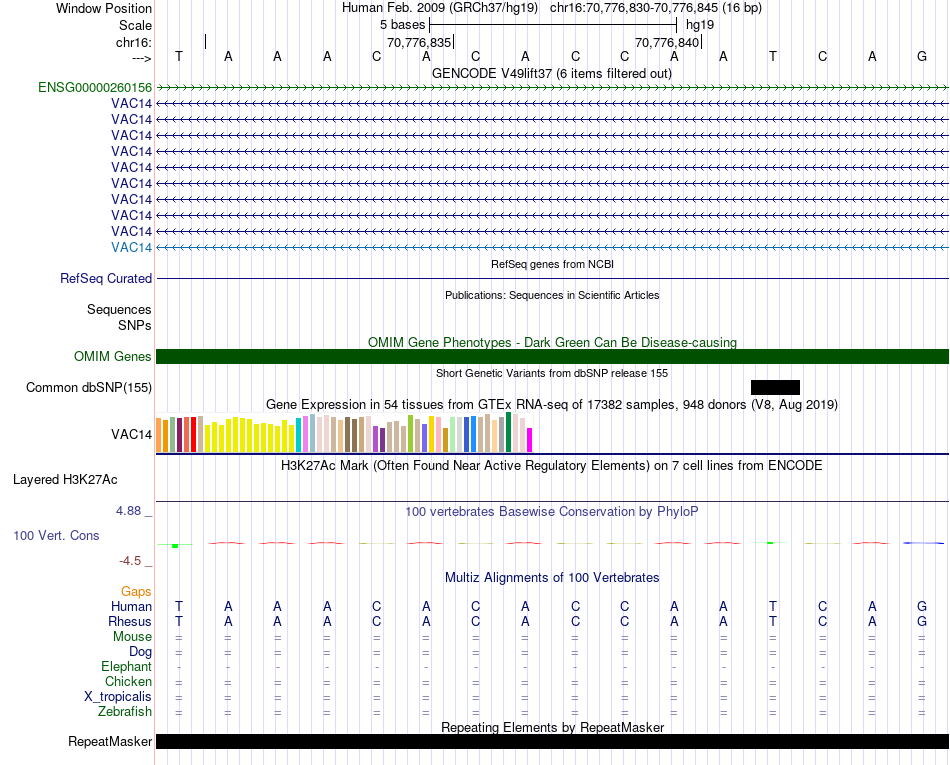Click the -4.5 lower scale value

[x=130, y=561]
